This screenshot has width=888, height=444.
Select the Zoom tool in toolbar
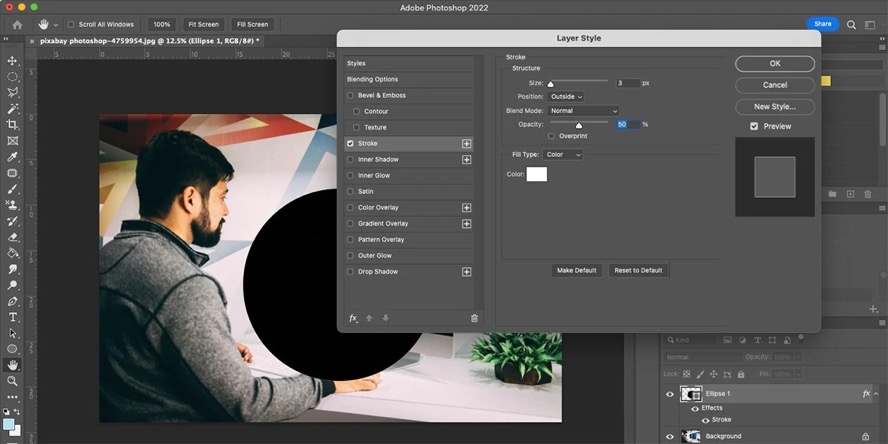click(x=13, y=381)
